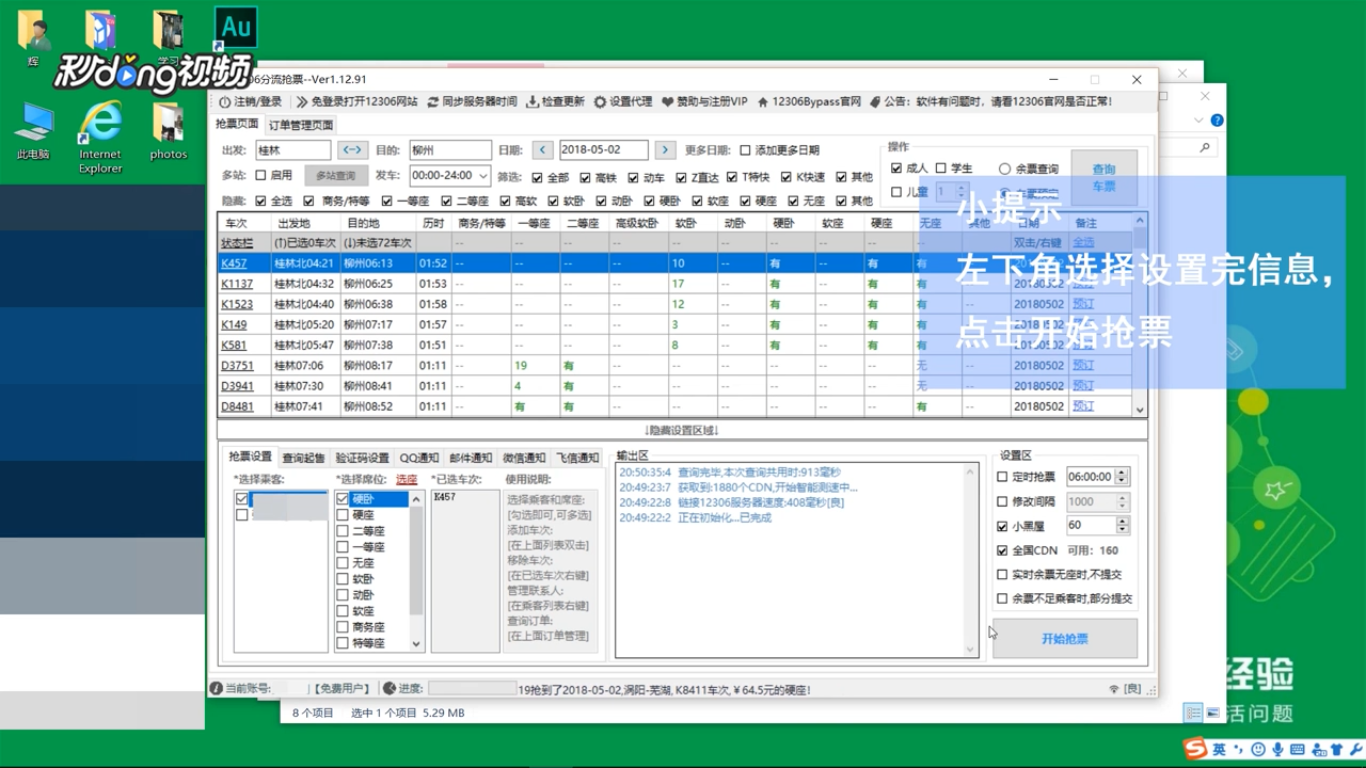Check 二等座 seat type checkbox

(342, 531)
